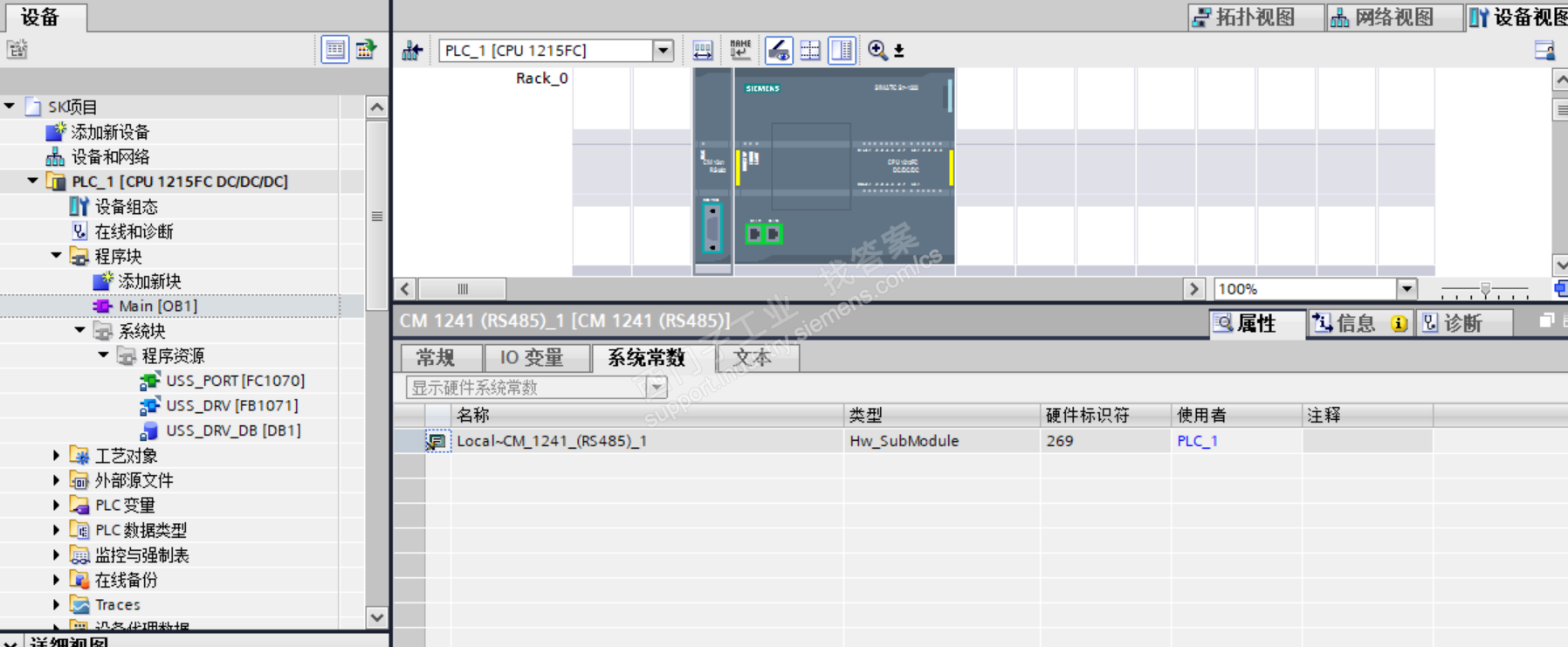Click the USS_PORT [FC1070] function icon
The height and width of the screenshot is (647, 1568).
point(150,381)
